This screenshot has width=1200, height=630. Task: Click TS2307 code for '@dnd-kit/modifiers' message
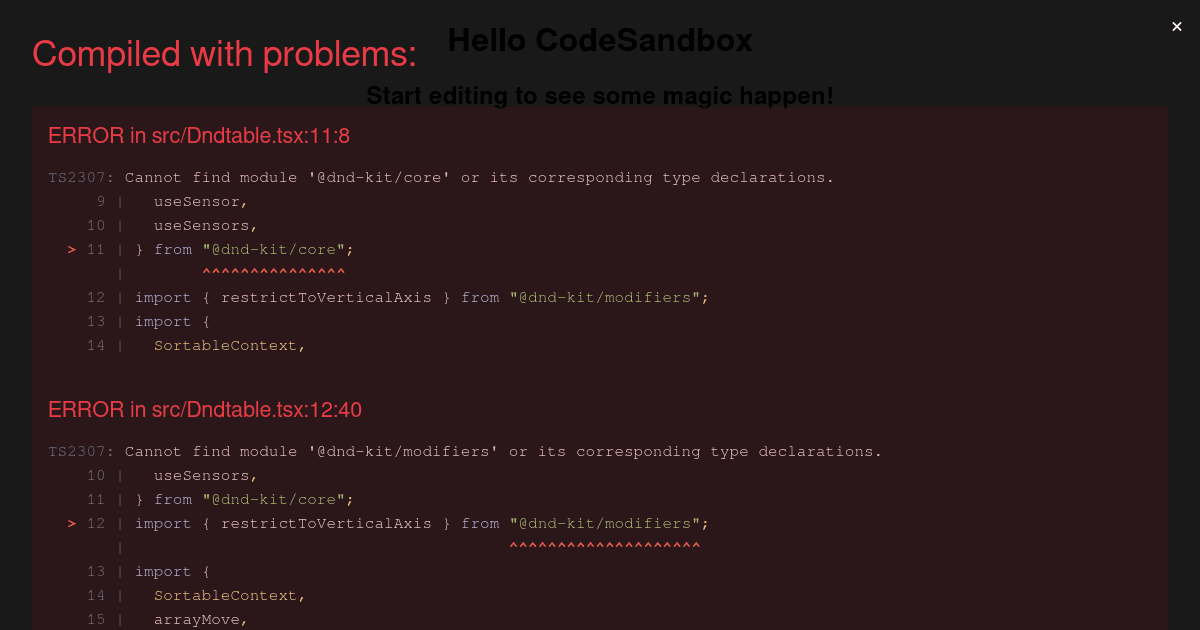[82, 452]
